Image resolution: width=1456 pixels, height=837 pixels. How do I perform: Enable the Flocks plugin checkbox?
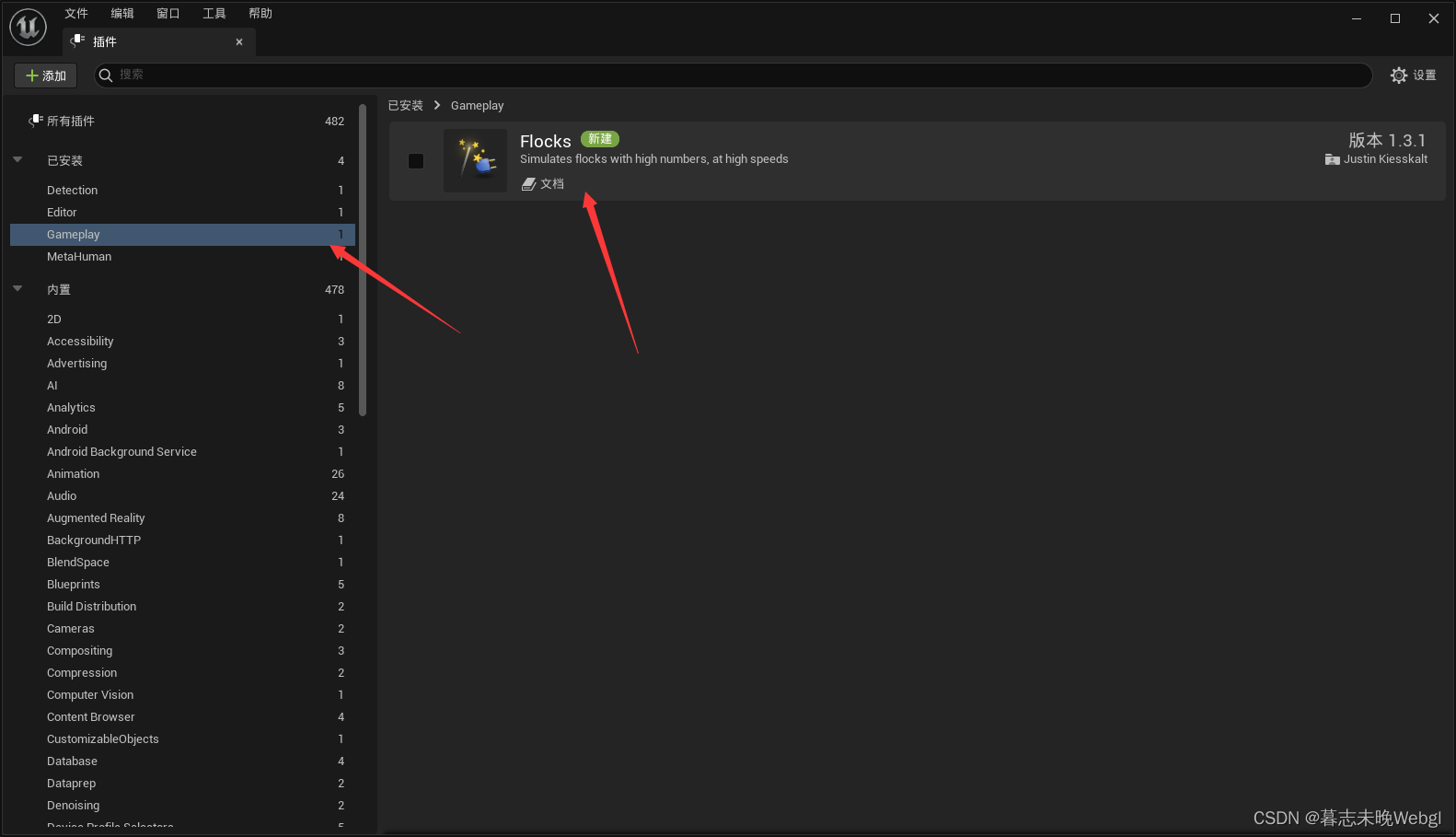(416, 161)
